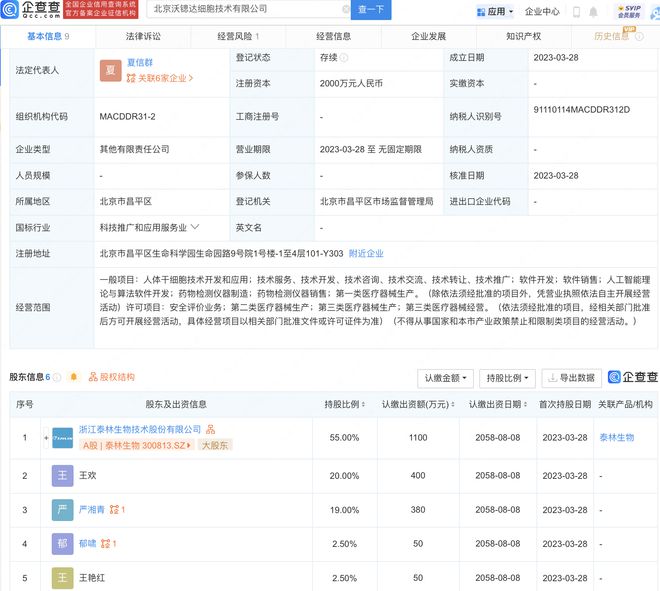Switch to 历史信息 tab
Image resolution: width=660 pixels, height=591 pixels.
click(x=615, y=37)
